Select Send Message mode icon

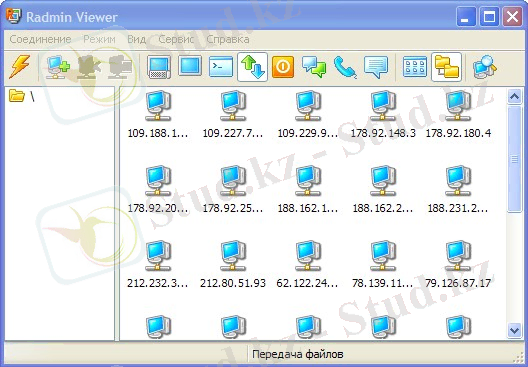point(376,67)
